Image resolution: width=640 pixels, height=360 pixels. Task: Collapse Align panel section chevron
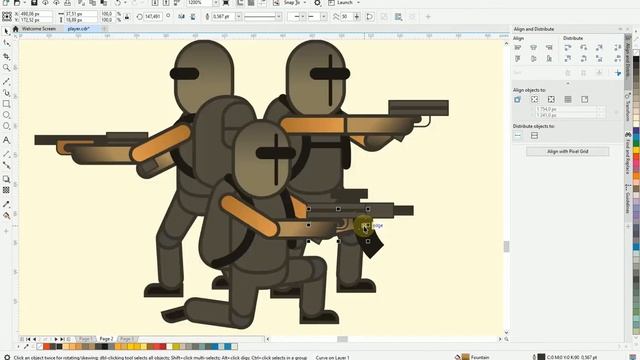(568, 83)
